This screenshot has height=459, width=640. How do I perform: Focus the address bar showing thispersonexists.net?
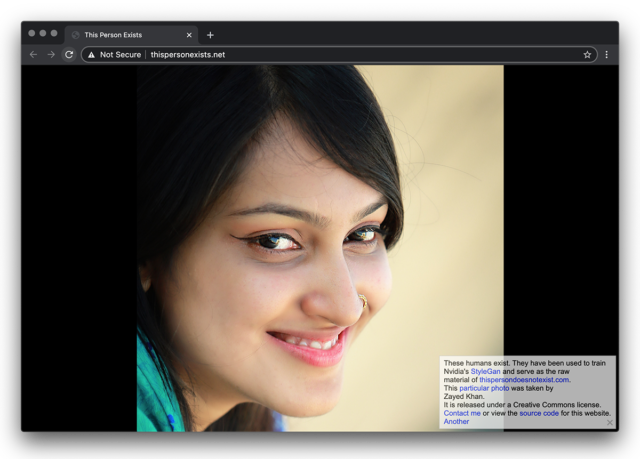point(339,55)
